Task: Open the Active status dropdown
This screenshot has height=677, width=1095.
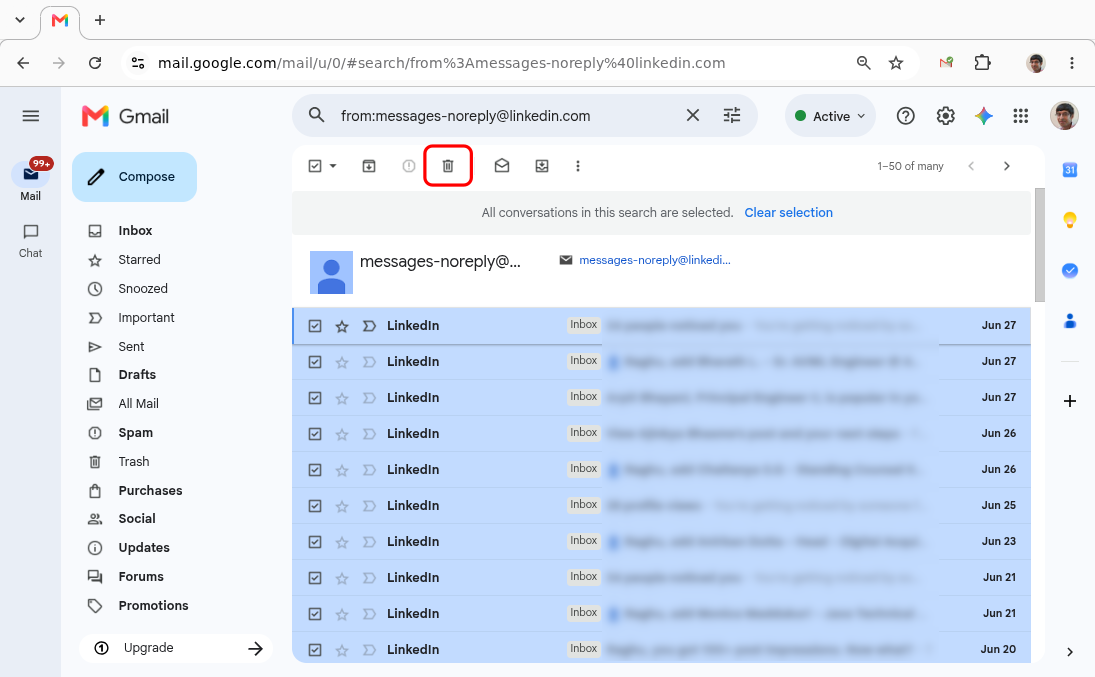Action: click(x=830, y=116)
